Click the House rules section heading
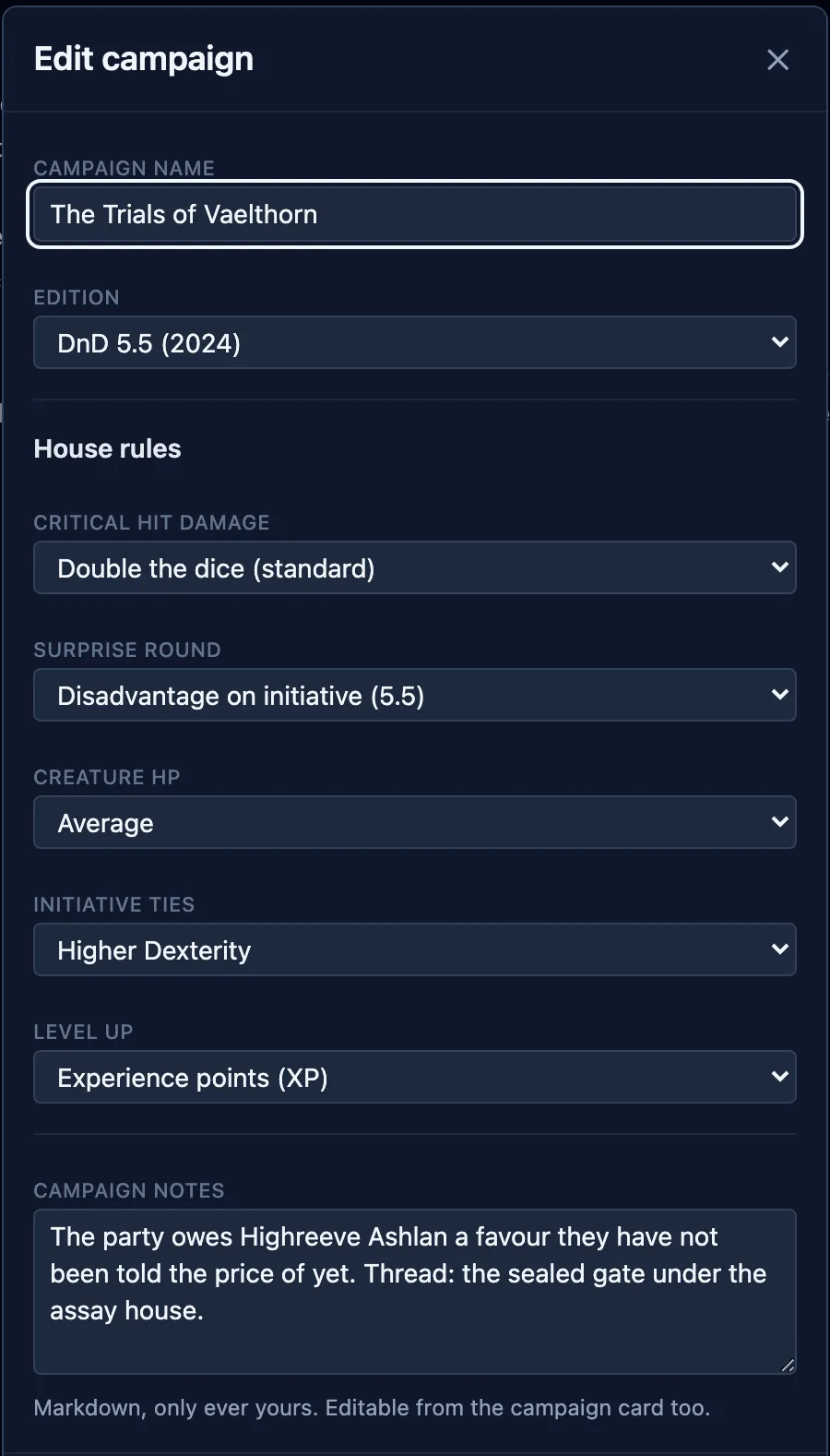The image size is (830, 1456). click(108, 448)
